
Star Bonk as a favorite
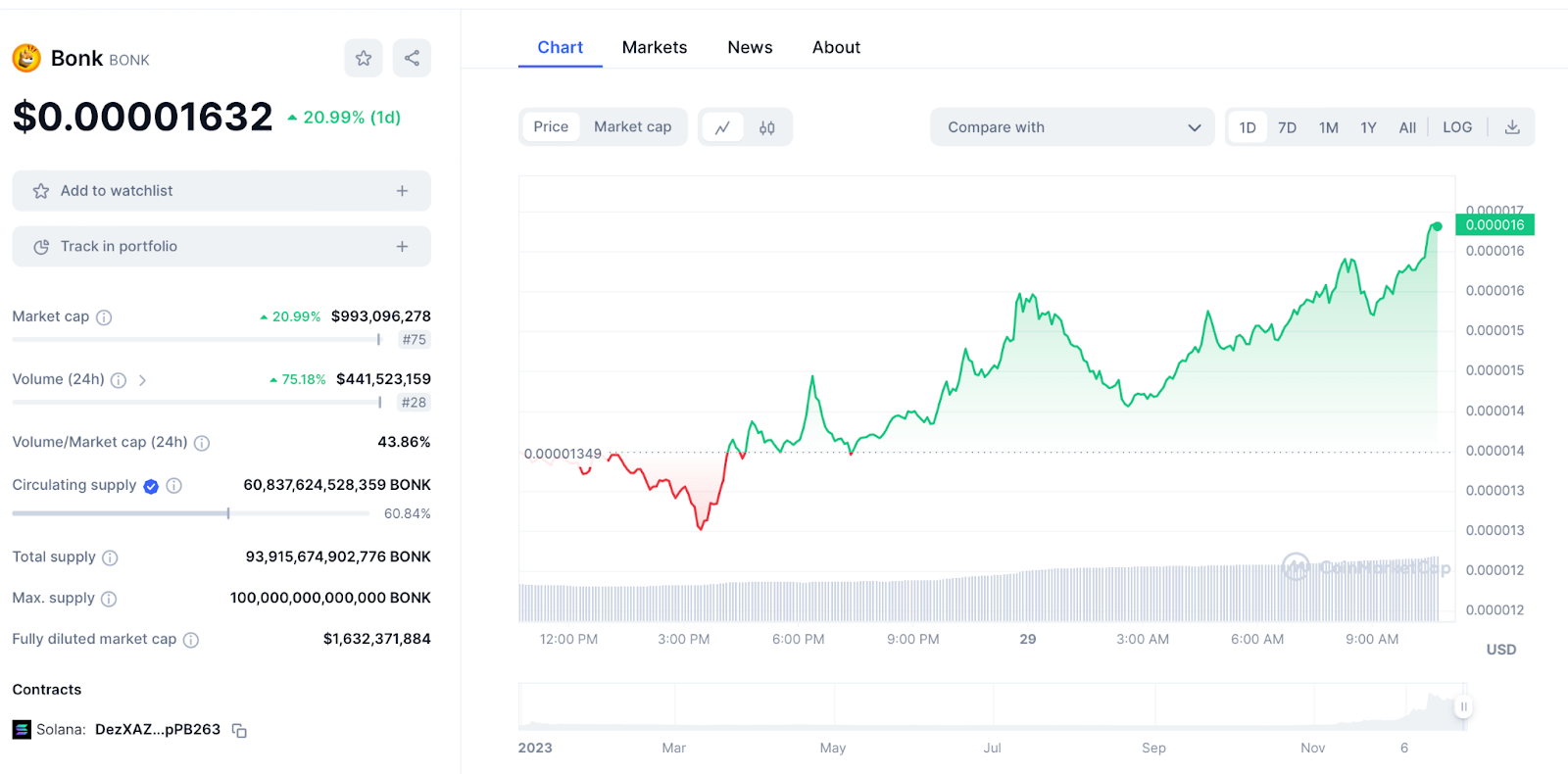(x=364, y=58)
